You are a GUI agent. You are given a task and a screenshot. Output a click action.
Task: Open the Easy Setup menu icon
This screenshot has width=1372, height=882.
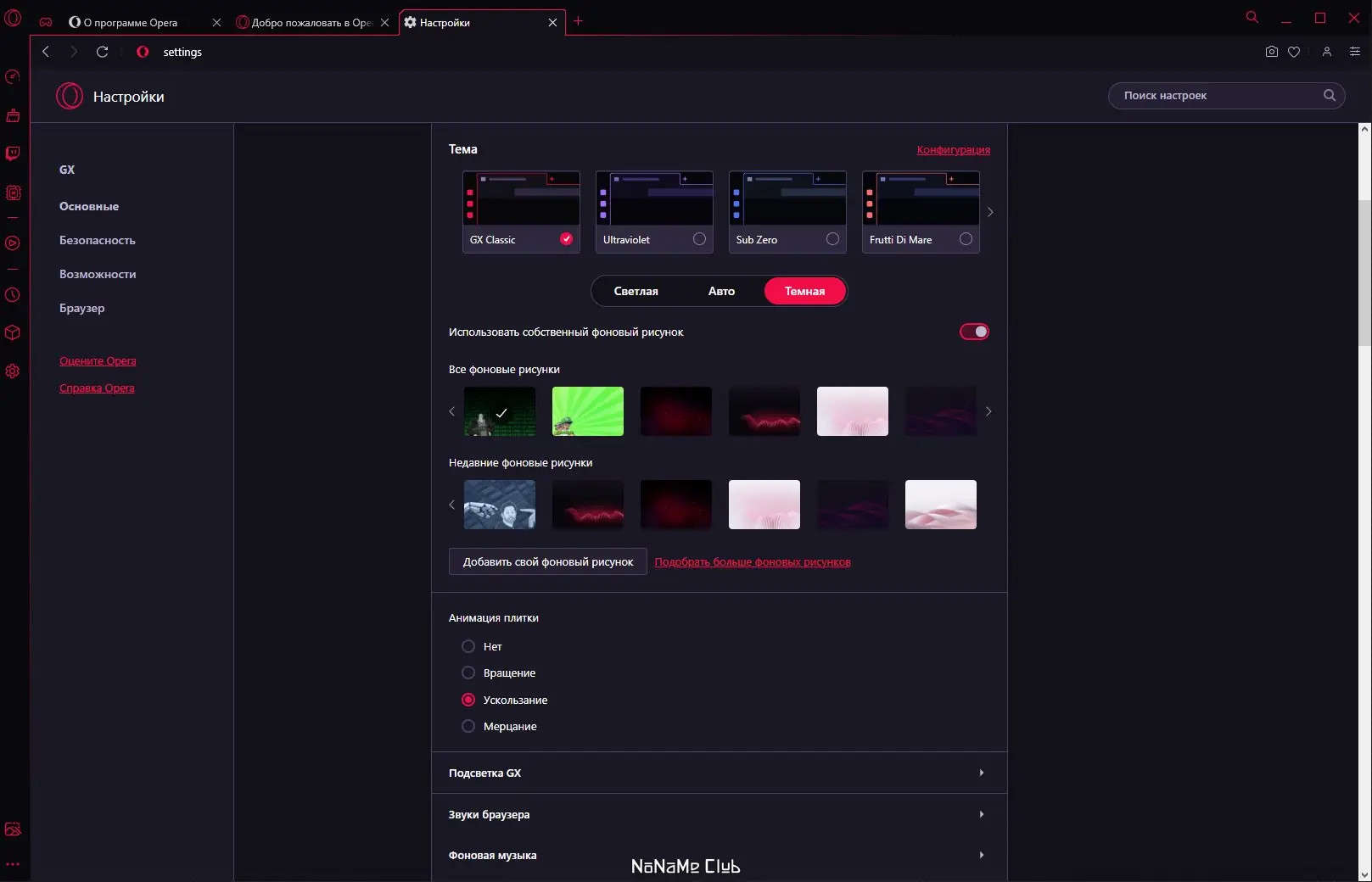point(1355,52)
